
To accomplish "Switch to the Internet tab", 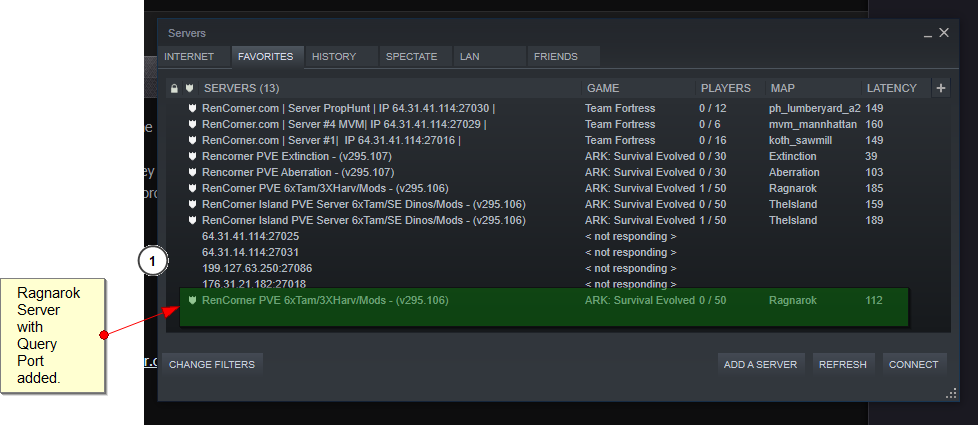I will 189,57.
